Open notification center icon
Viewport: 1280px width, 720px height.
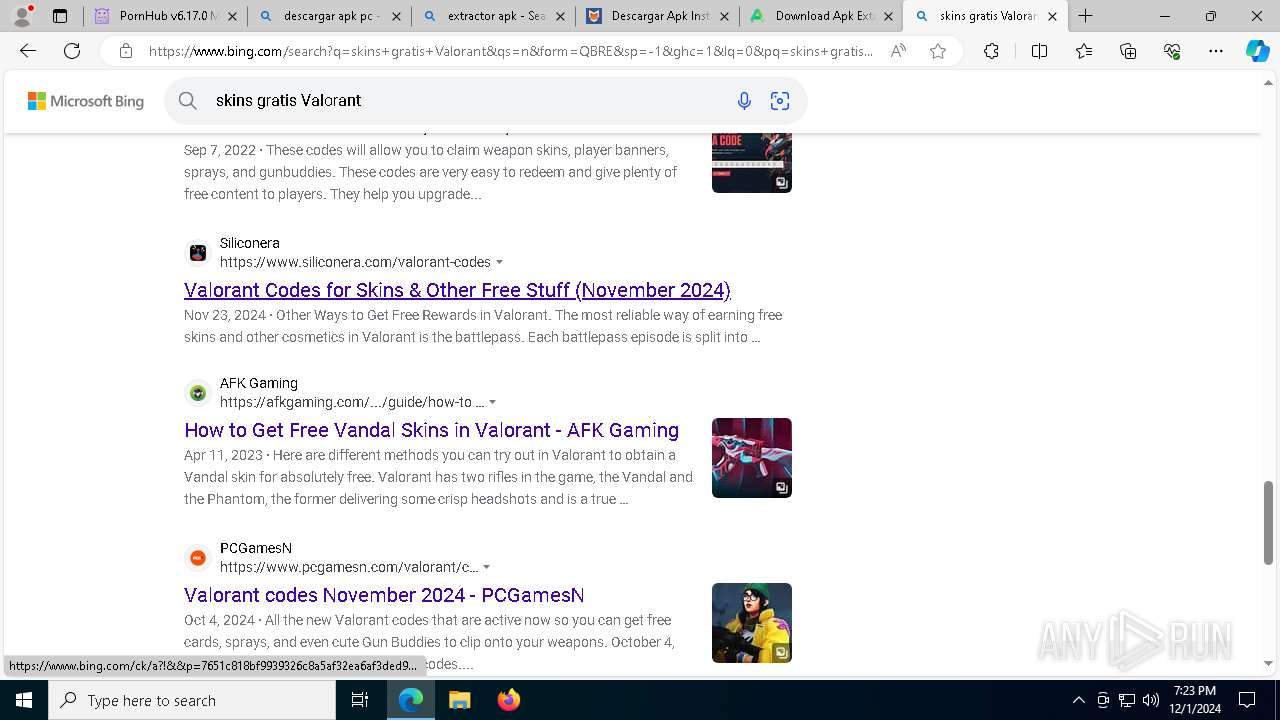coord(1247,700)
